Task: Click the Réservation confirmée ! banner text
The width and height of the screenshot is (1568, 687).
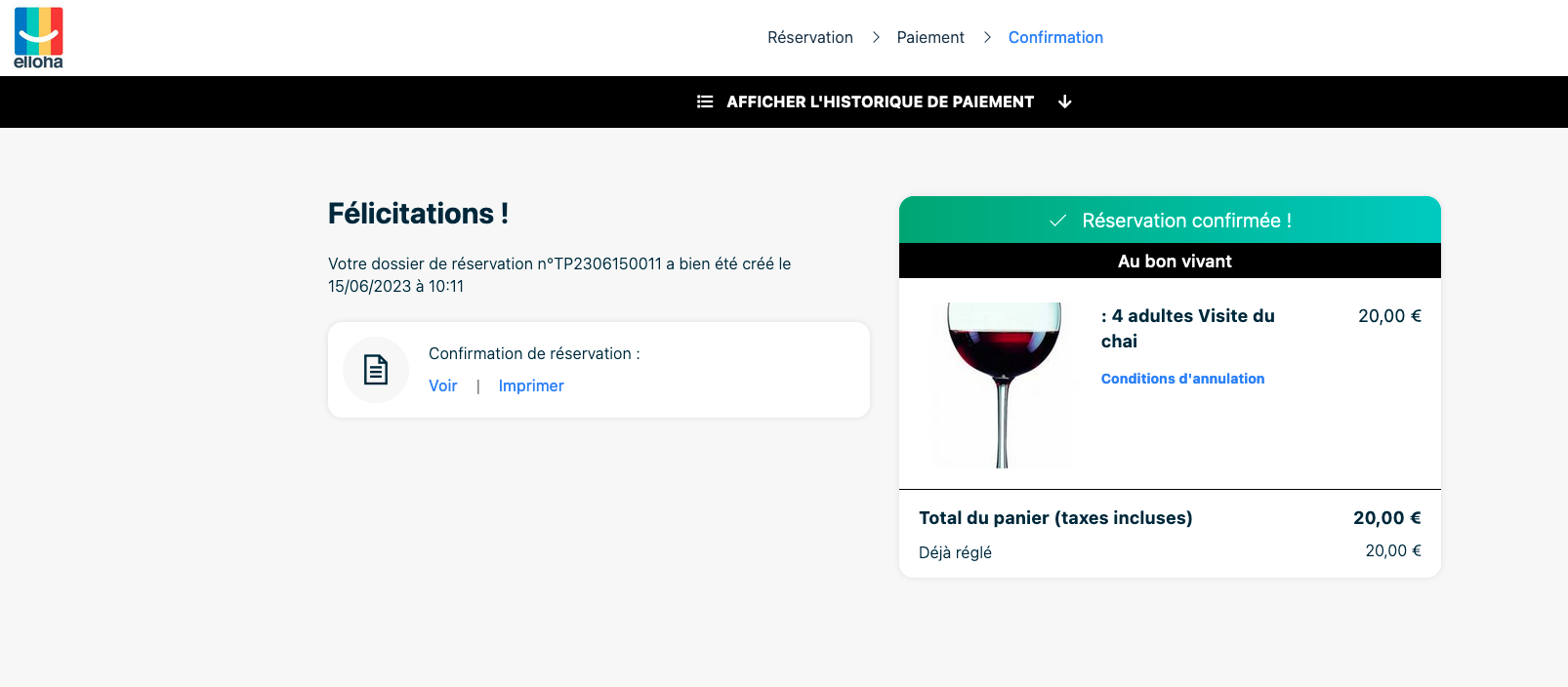Action: click(1186, 221)
